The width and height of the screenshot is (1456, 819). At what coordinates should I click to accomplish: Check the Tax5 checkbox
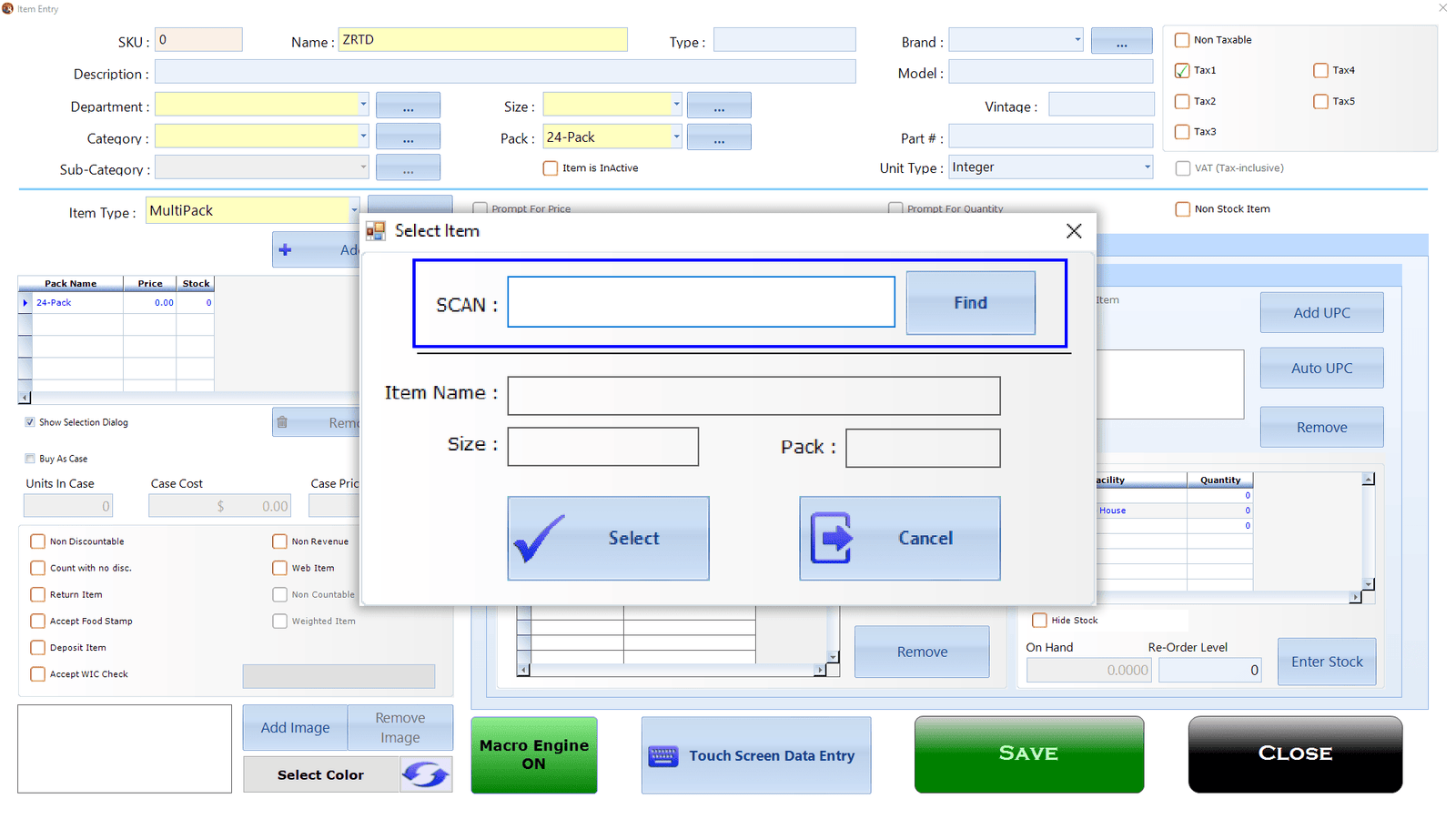[x=1320, y=101]
